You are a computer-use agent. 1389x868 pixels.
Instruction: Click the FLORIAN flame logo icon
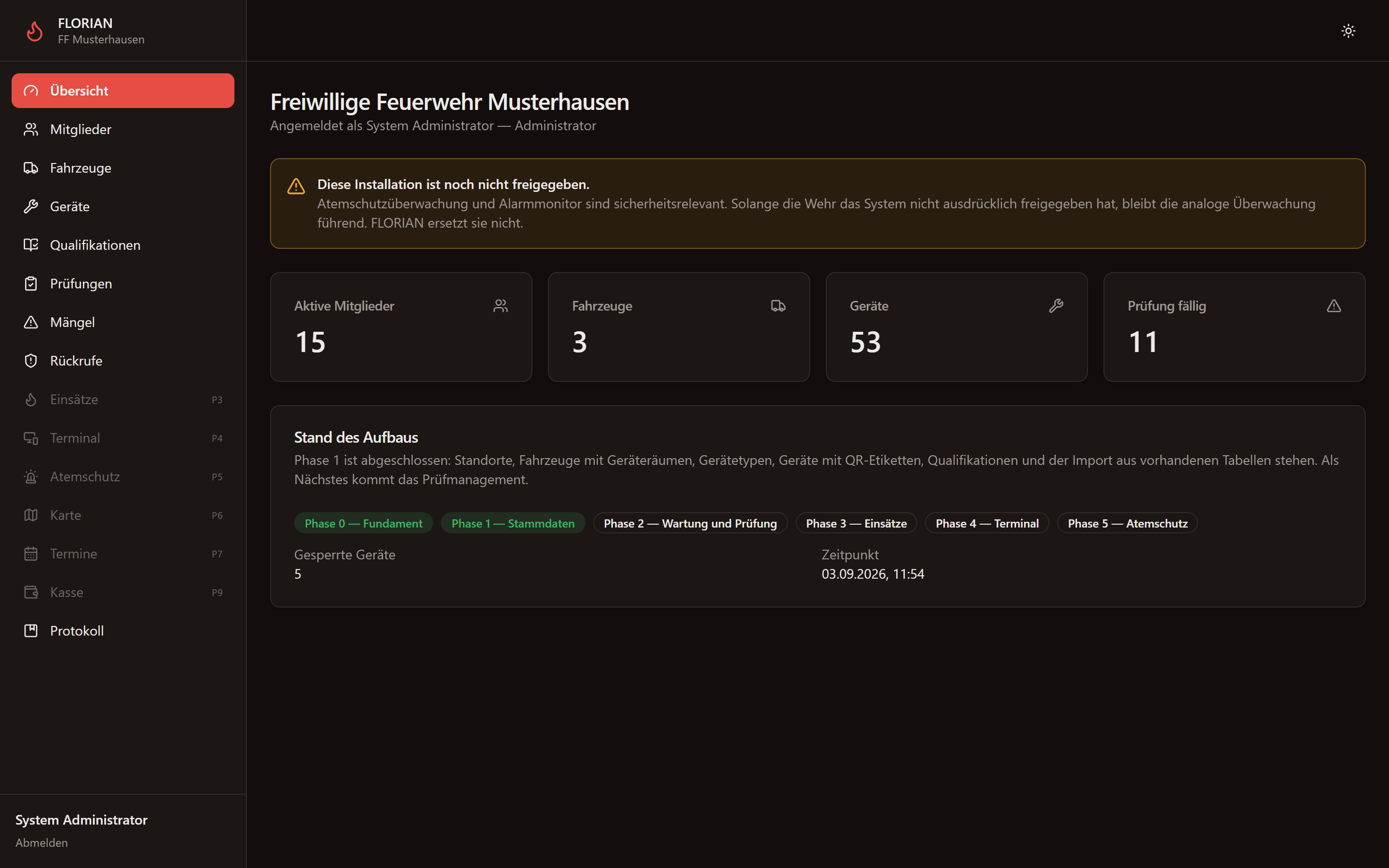tap(35, 31)
